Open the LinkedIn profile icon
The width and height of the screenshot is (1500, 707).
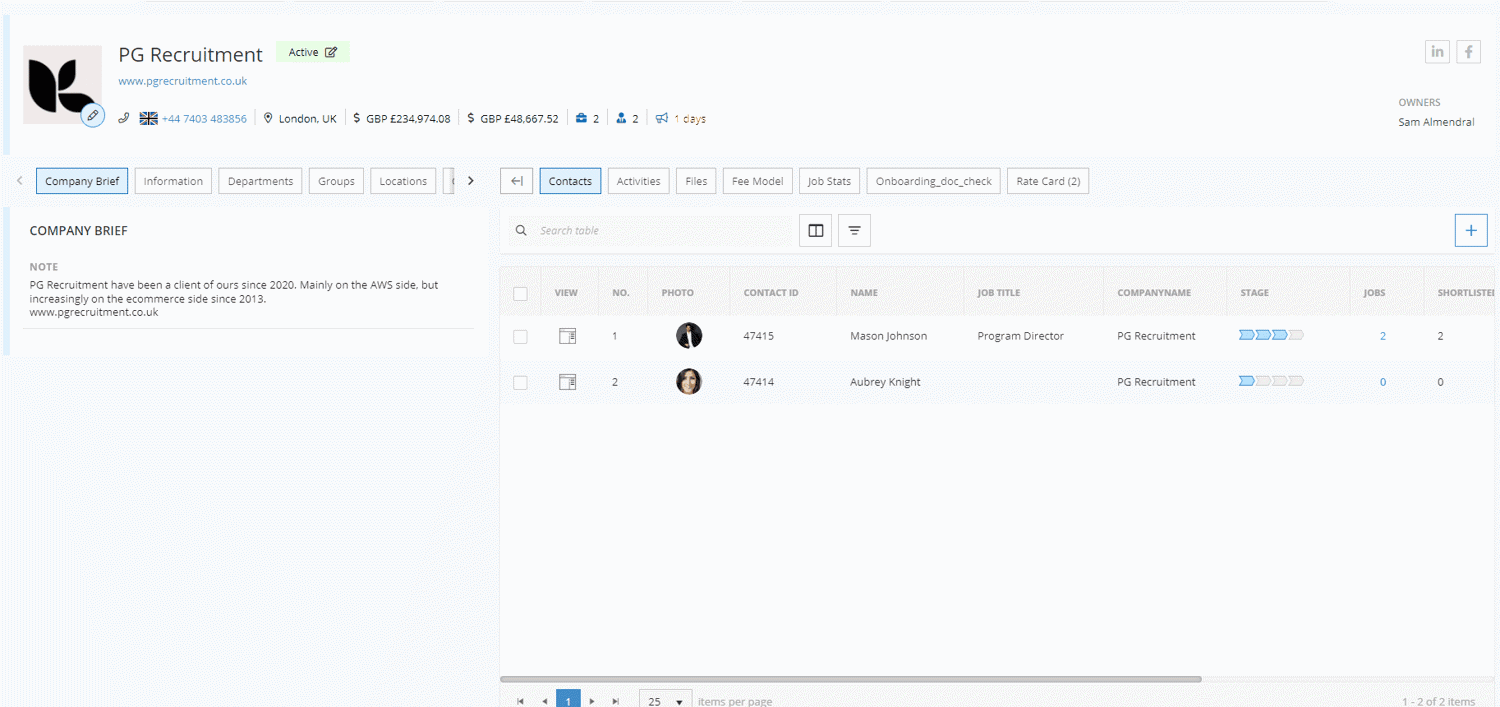[x=1437, y=52]
